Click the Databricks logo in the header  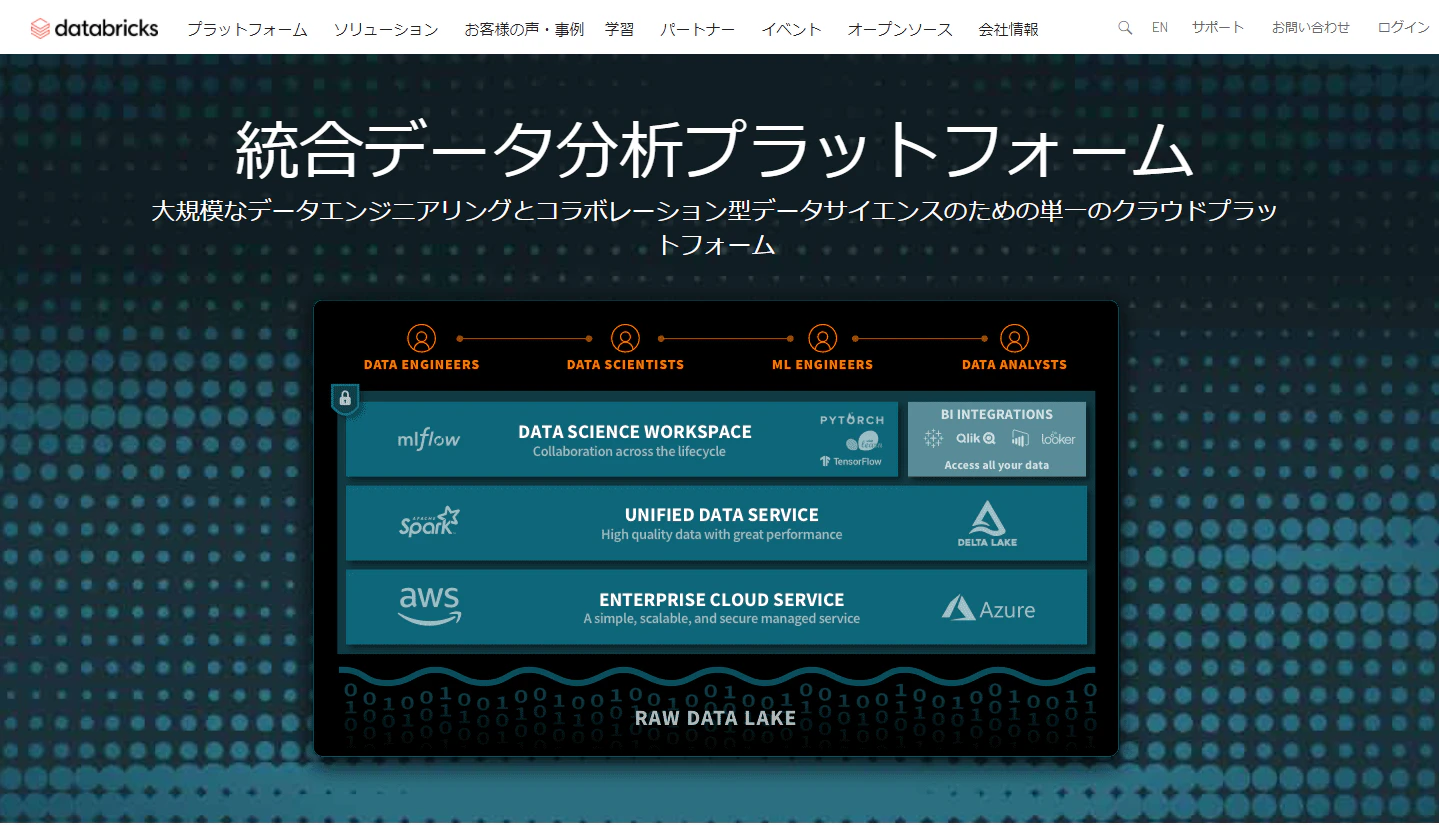click(x=94, y=28)
